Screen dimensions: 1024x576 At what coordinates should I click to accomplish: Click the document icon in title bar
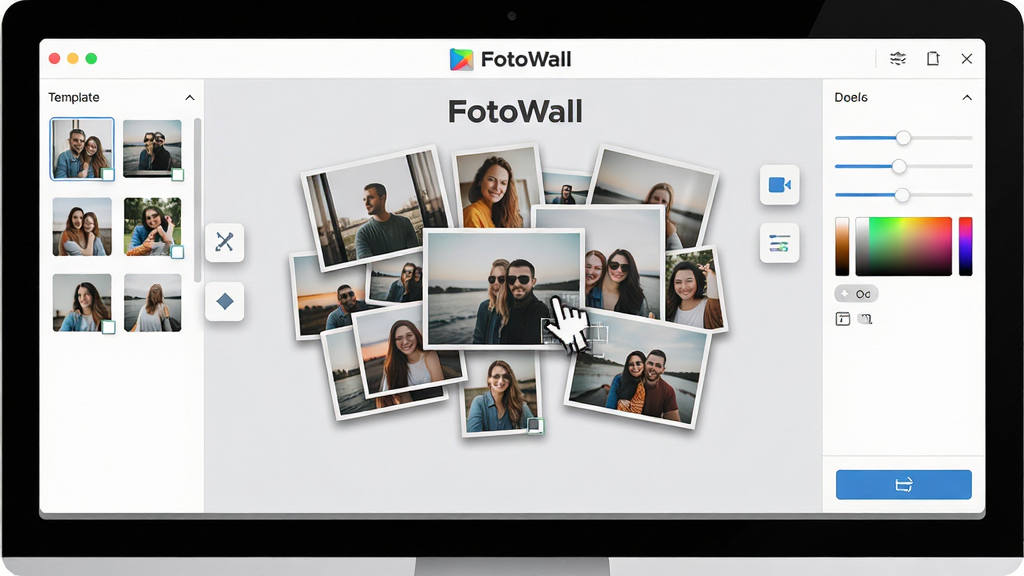tap(933, 59)
